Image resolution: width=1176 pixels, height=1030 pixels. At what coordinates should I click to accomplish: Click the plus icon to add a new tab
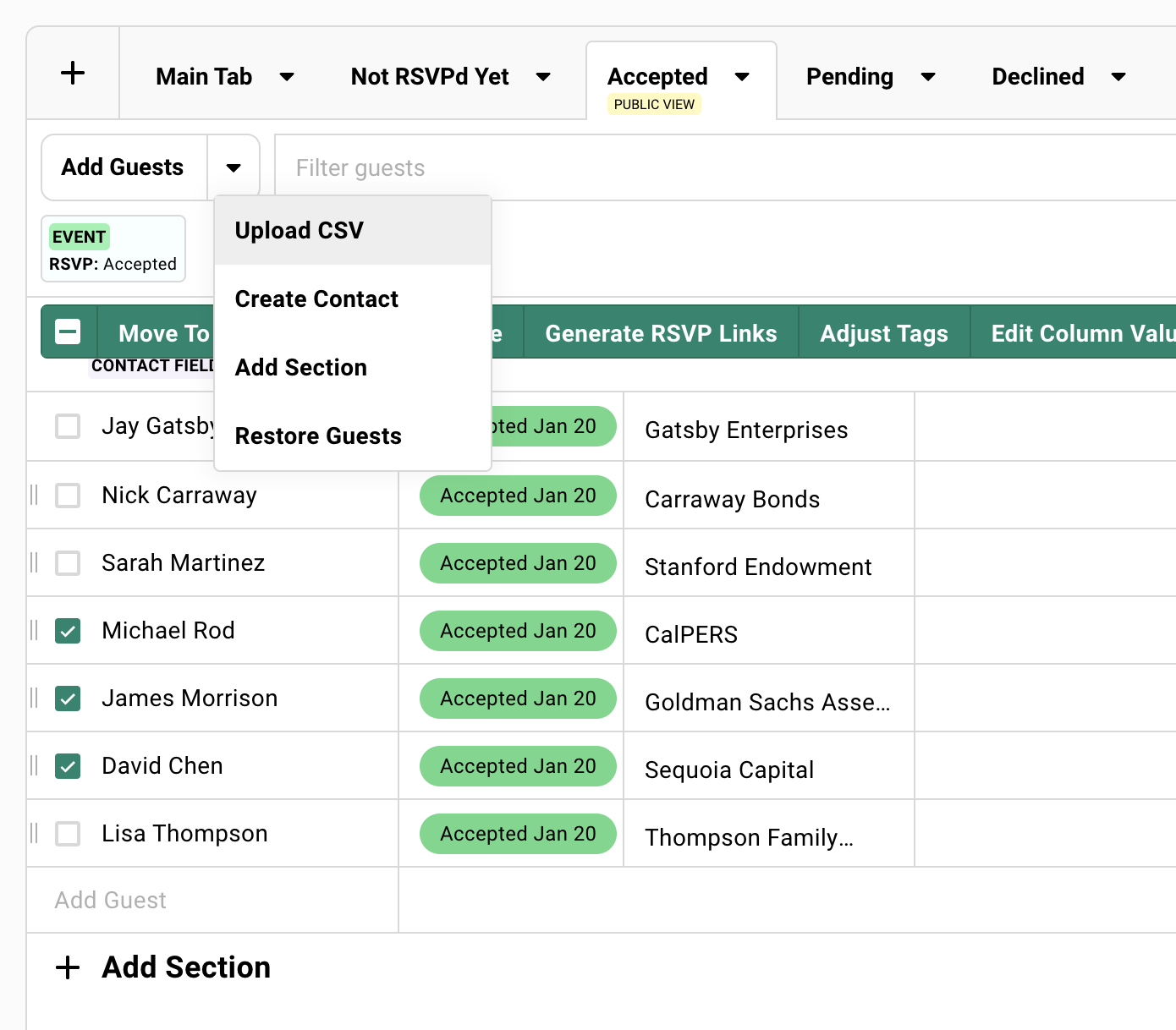(73, 73)
